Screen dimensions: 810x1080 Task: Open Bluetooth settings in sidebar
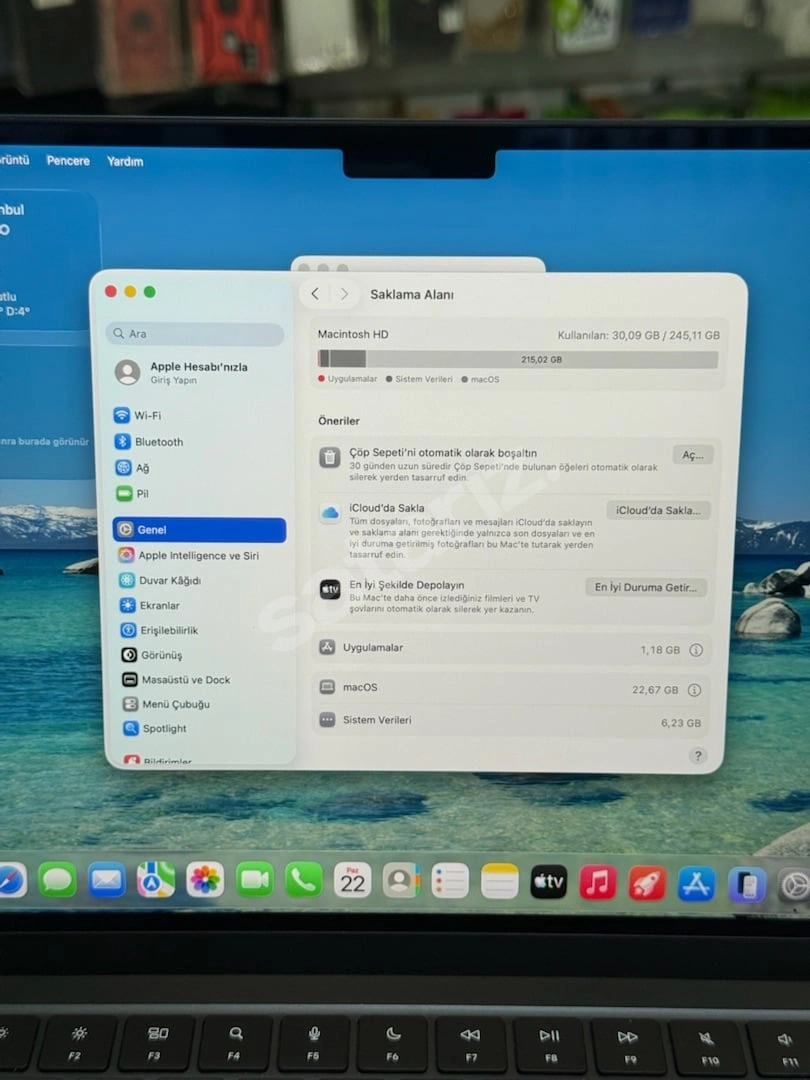click(149, 442)
